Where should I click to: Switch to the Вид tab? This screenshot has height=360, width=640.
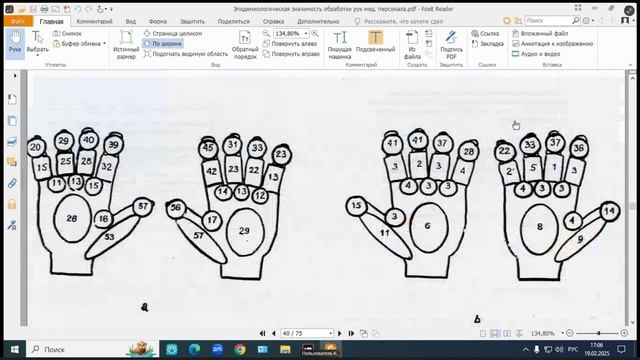click(131, 21)
